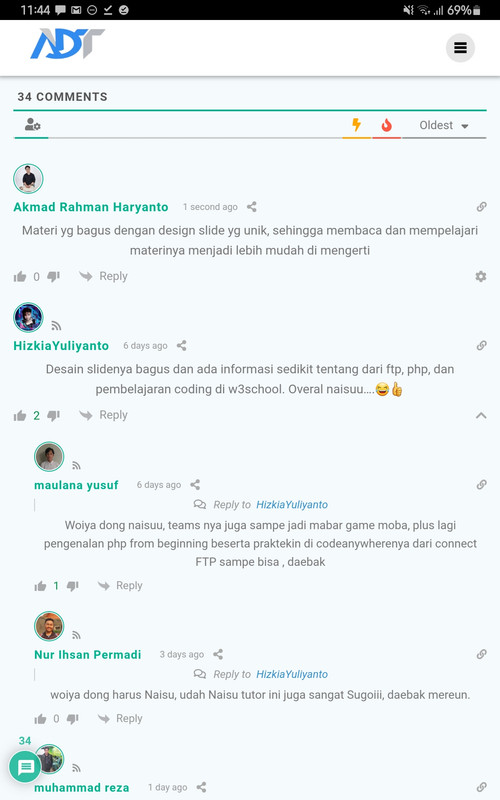Screen dimensions: 500x800
Task: Collapse replies under HizkiaYuliyanto's comment
Action: tap(481, 415)
